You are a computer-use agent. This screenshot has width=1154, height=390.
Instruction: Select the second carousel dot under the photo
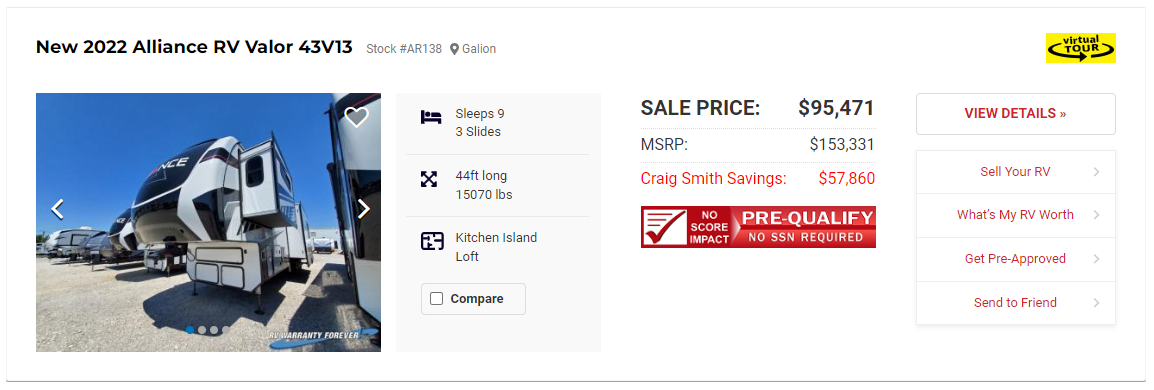point(202,330)
